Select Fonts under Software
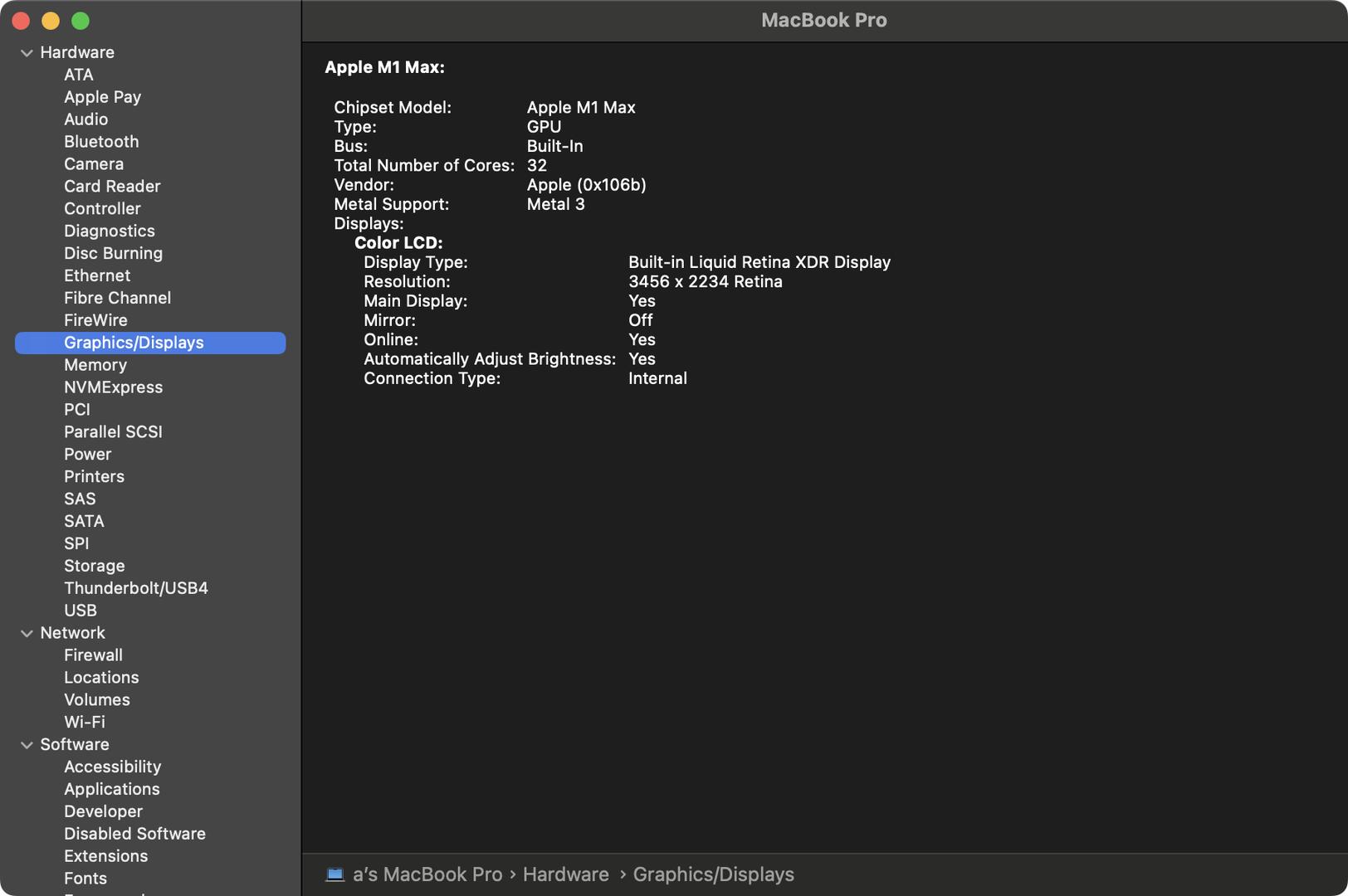This screenshot has height=896, width=1348. [85, 879]
